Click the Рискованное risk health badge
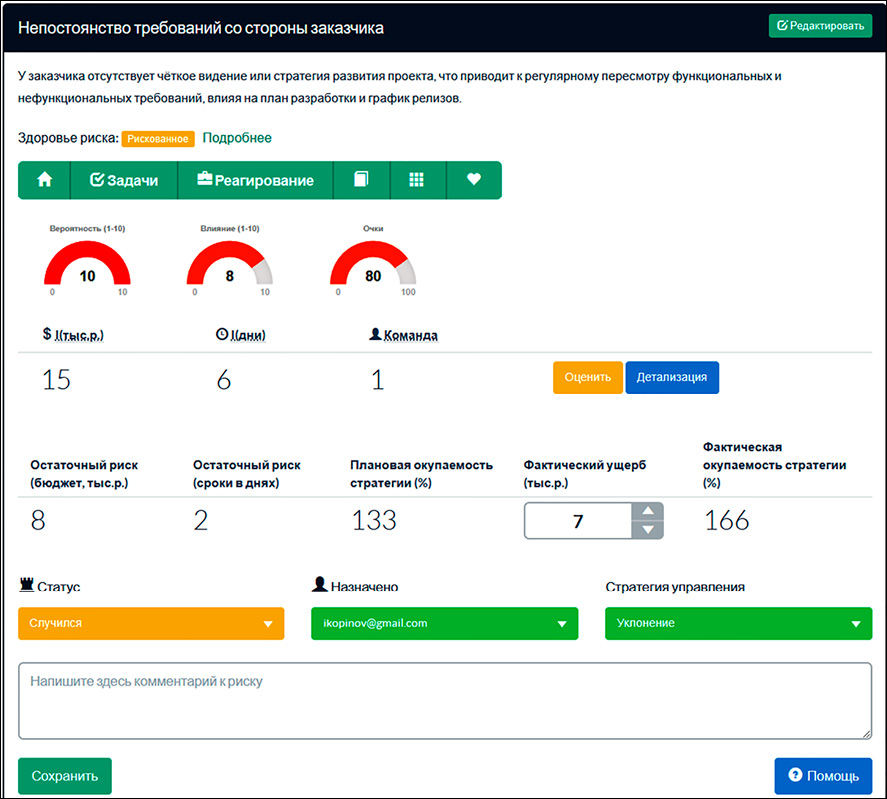The image size is (887, 799). pyautogui.click(x=158, y=138)
